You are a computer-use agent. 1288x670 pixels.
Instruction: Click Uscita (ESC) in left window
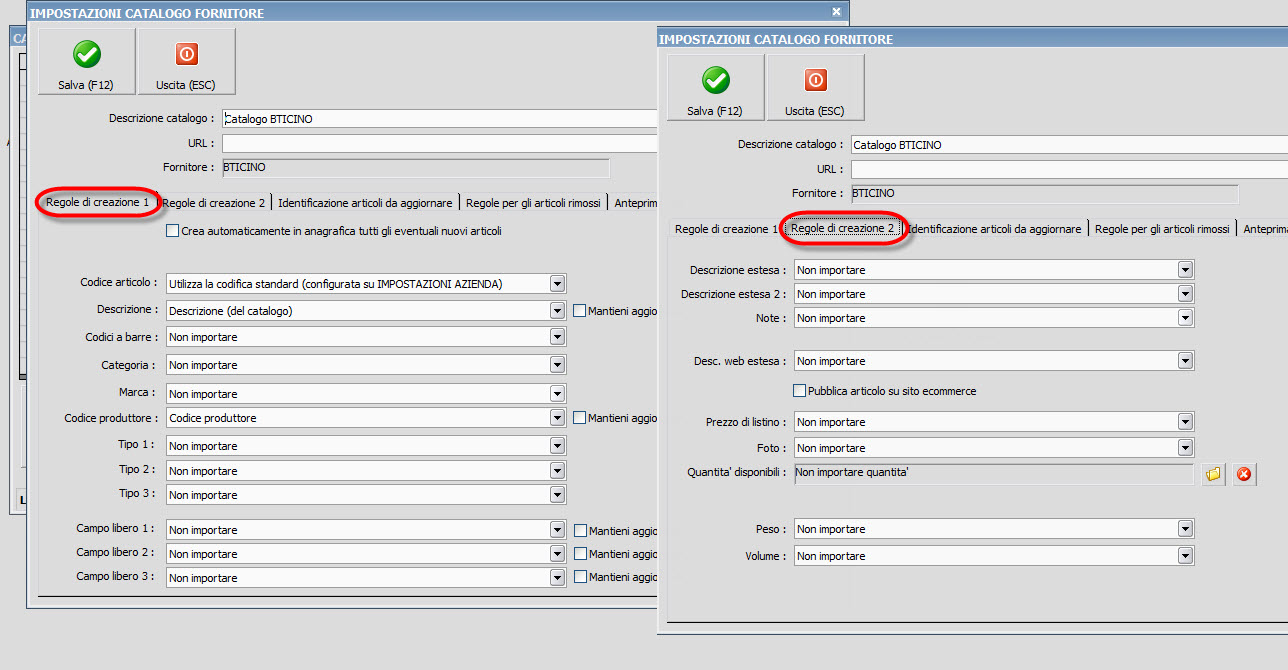pos(186,61)
